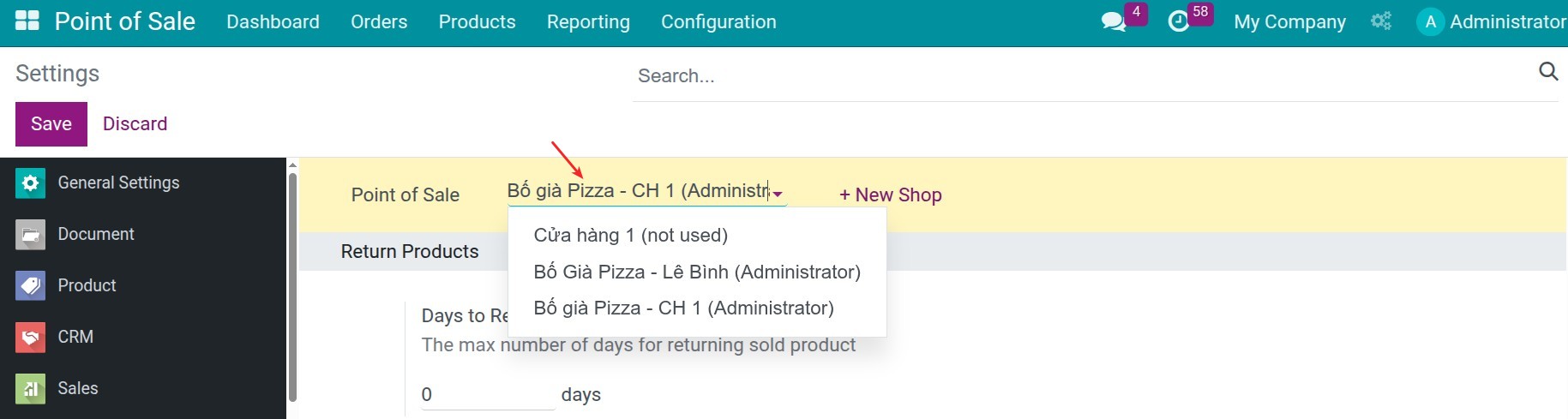The image size is (1568, 419).
Task: Open the Configuration menu
Action: coord(718,21)
